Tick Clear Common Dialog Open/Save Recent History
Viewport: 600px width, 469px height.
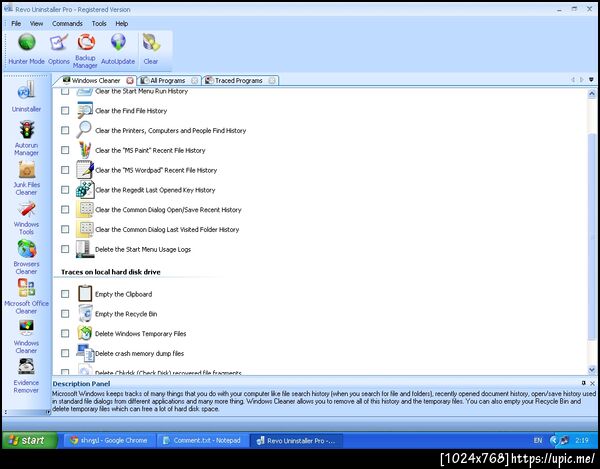click(65, 210)
